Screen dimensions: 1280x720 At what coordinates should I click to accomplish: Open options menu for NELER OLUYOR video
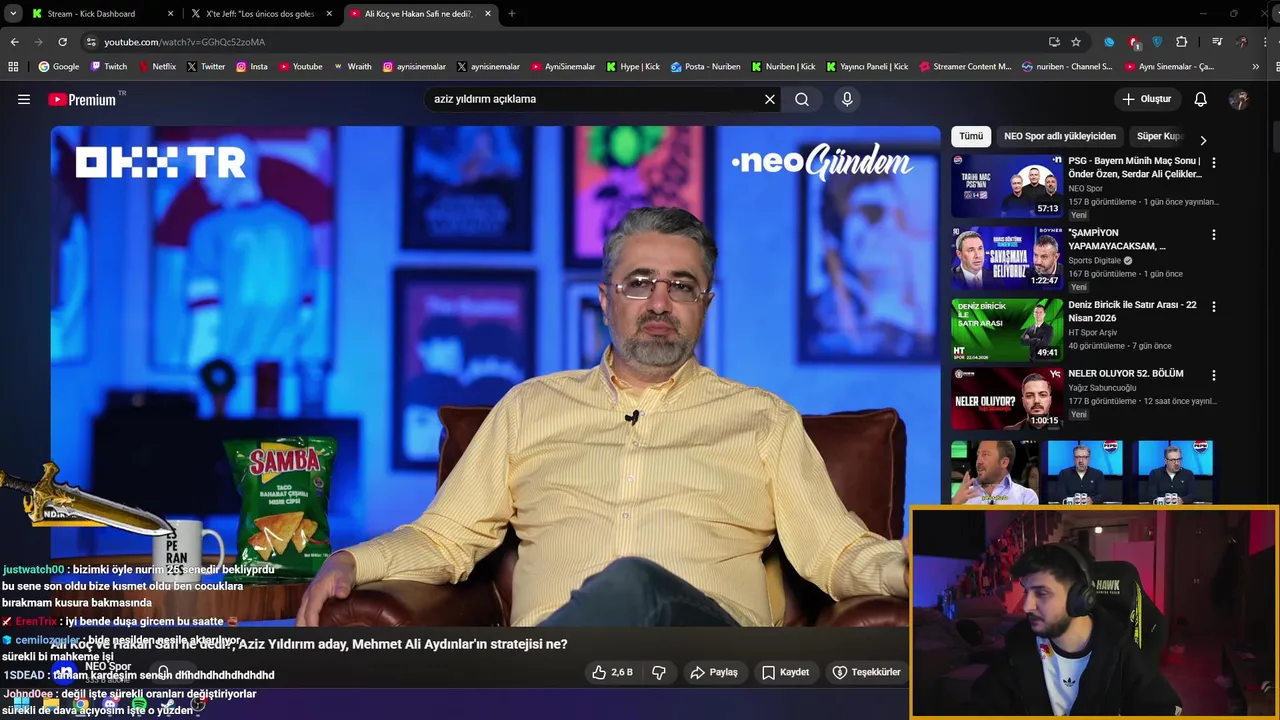[1214, 376]
